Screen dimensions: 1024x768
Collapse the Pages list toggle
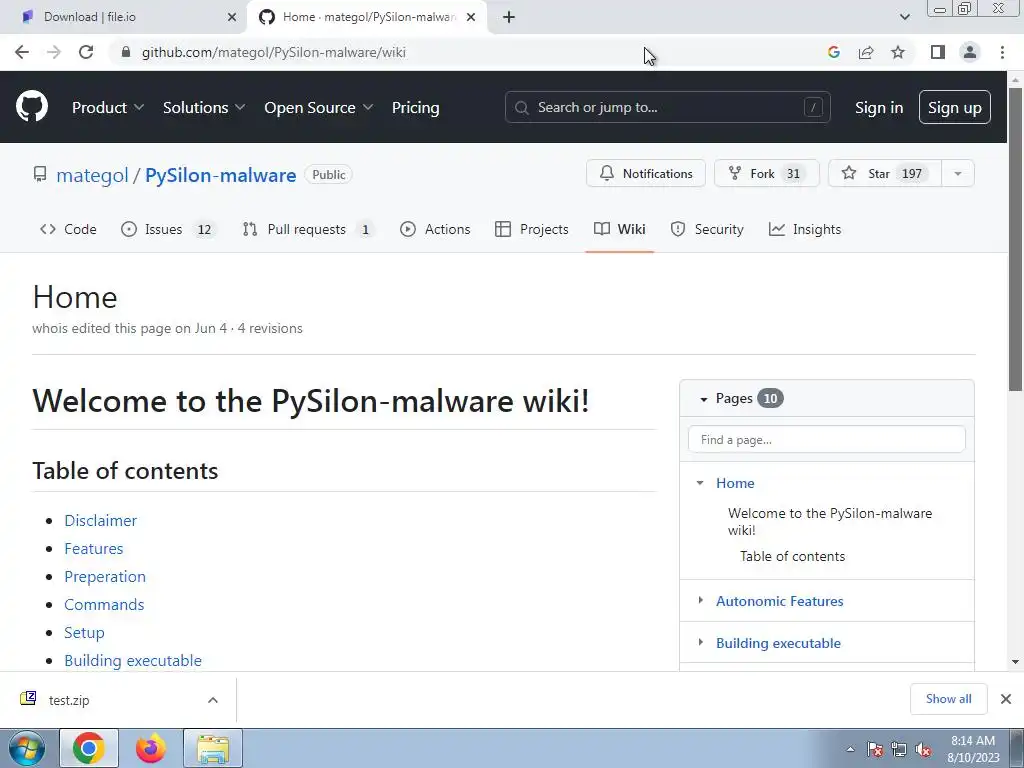point(703,399)
